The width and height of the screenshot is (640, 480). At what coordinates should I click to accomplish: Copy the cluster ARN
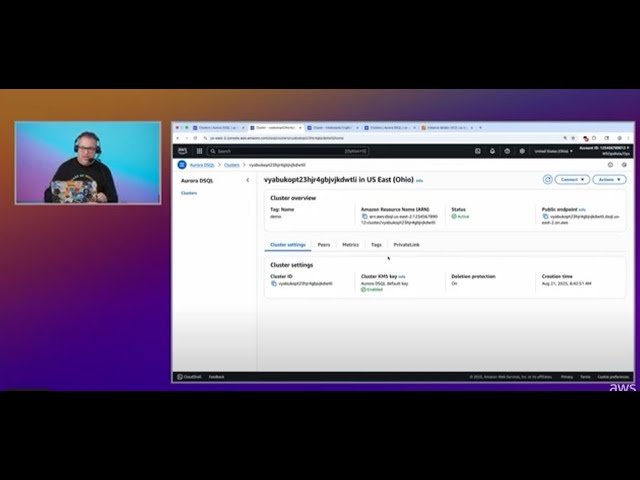click(x=364, y=216)
